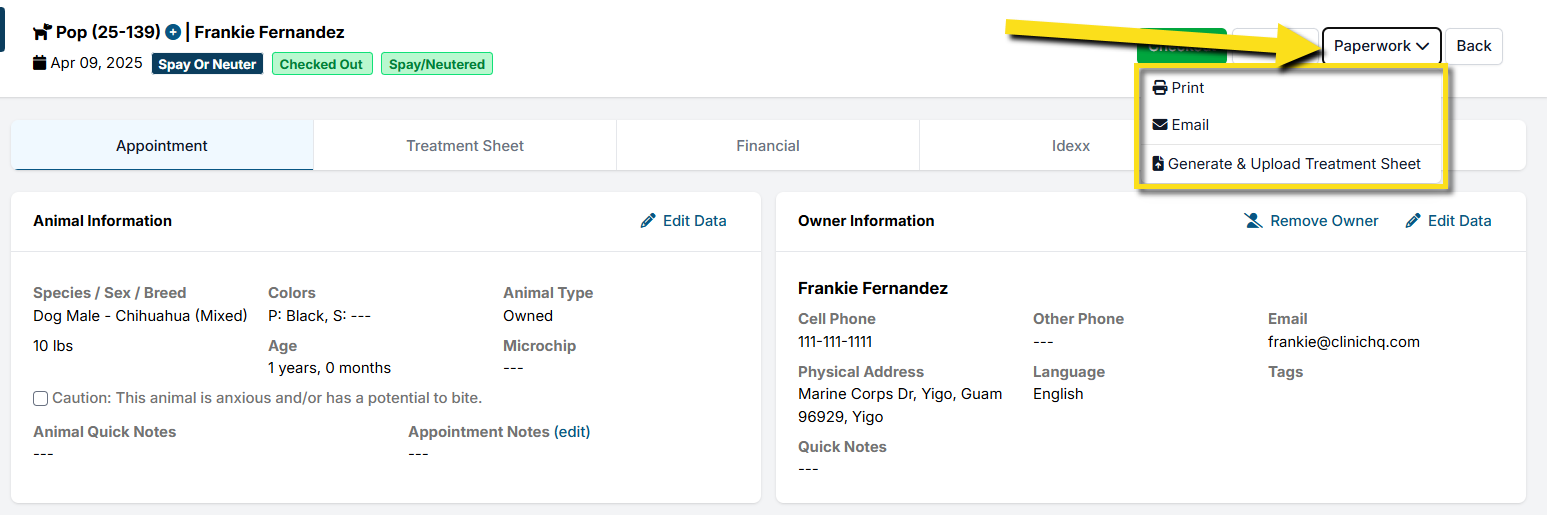Open the Paperwork dropdown button
The width and height of the screenshot is (1547, 515).
click(1381, 46)
